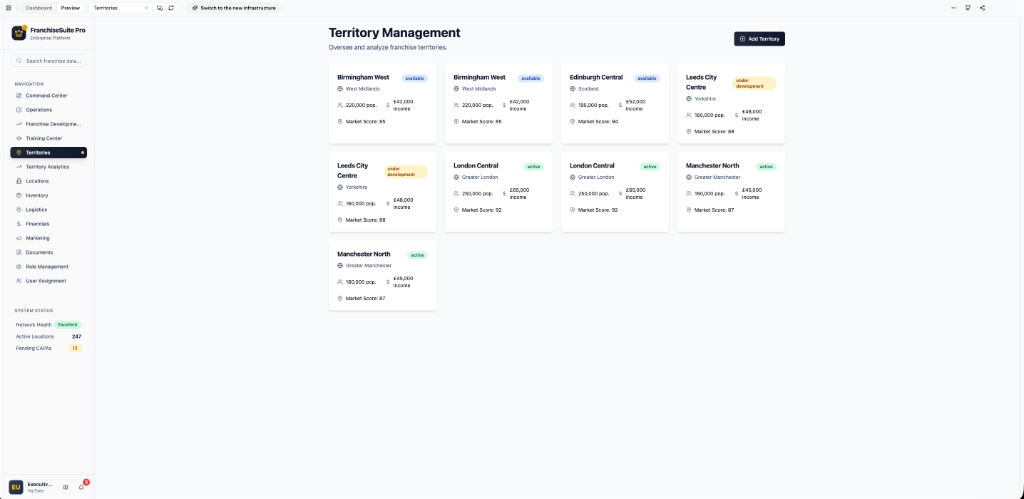Click the Training Center icon
The width and height of the screenshot is (1024, 499).
tap(19, 138)
